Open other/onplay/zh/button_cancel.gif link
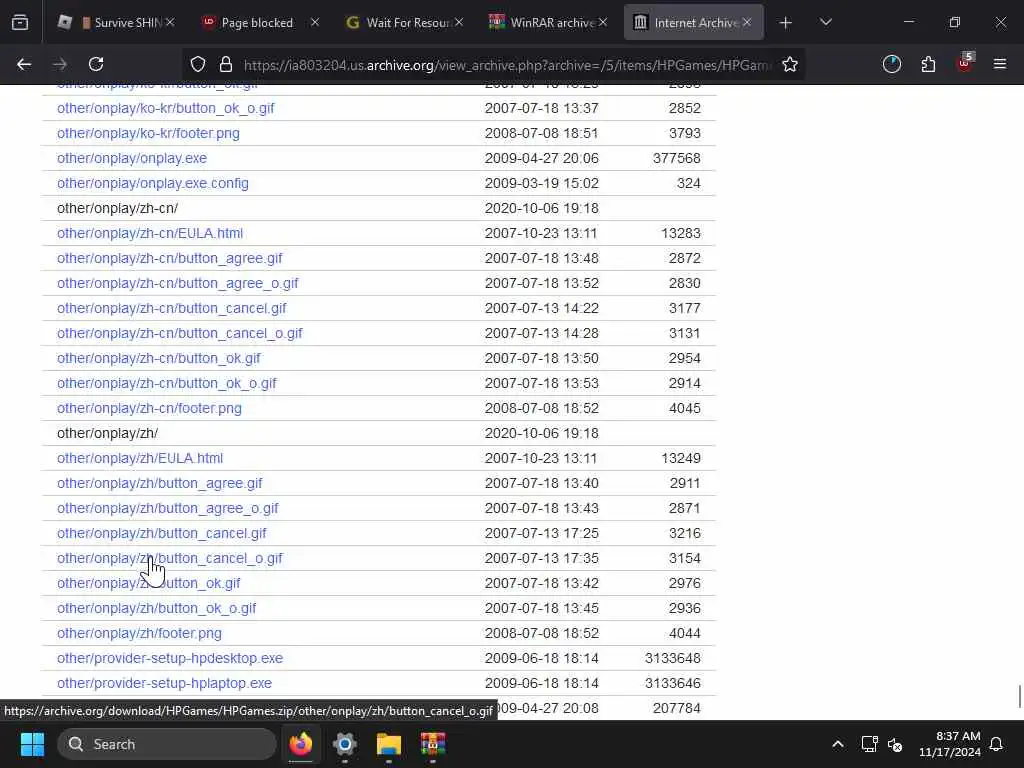 [161, 534]
